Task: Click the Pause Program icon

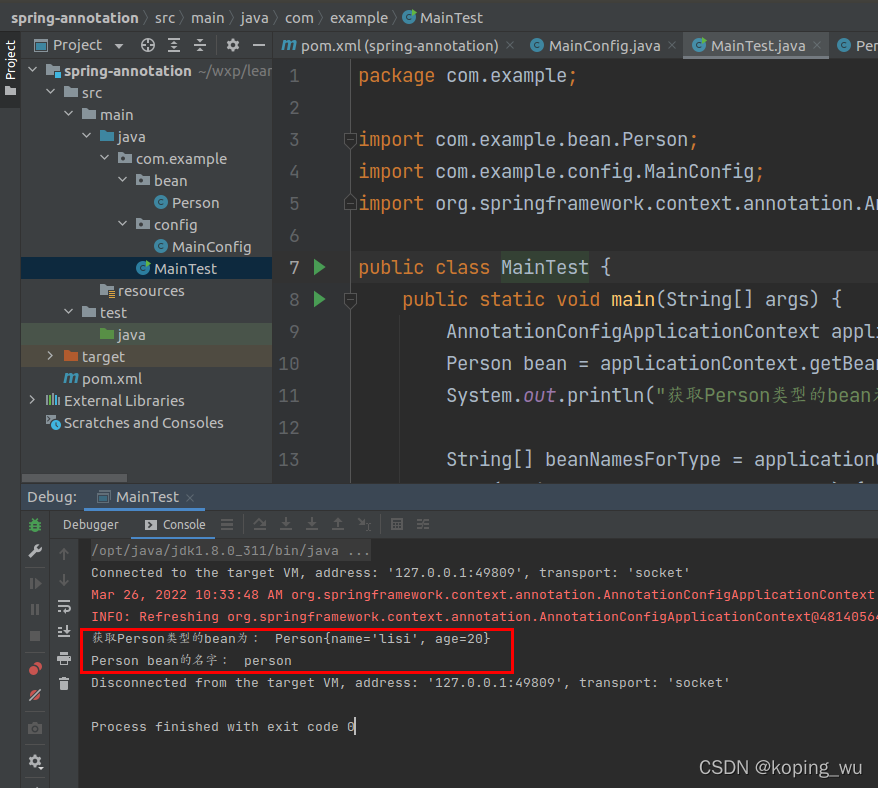Action: 35,609
